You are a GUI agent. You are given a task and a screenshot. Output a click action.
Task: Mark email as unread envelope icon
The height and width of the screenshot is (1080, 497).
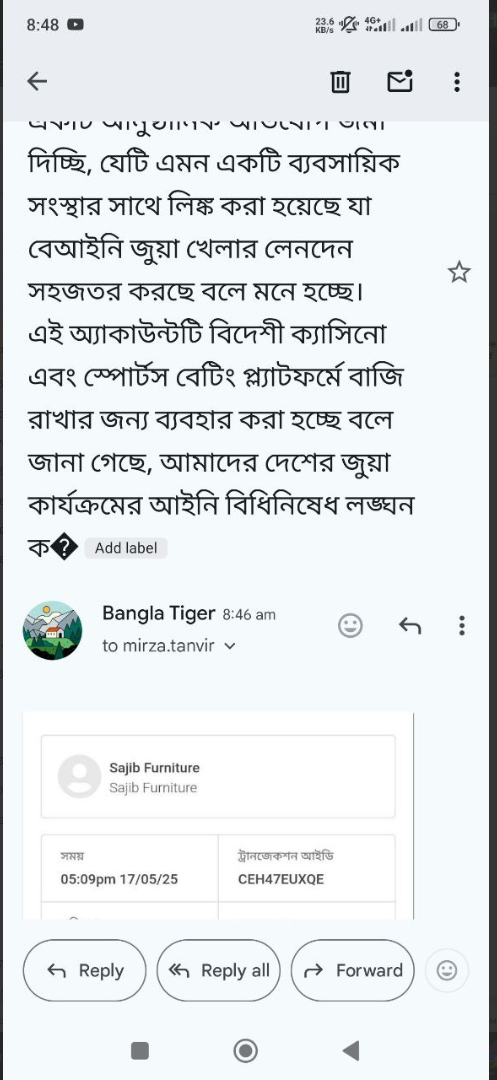(400, 81)
